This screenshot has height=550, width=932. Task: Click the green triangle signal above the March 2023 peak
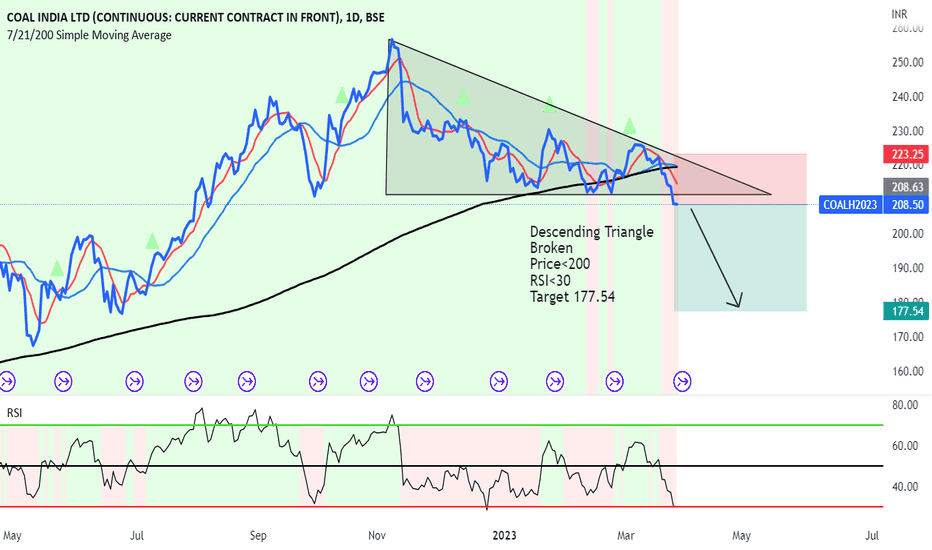click(x=629, y=125)
